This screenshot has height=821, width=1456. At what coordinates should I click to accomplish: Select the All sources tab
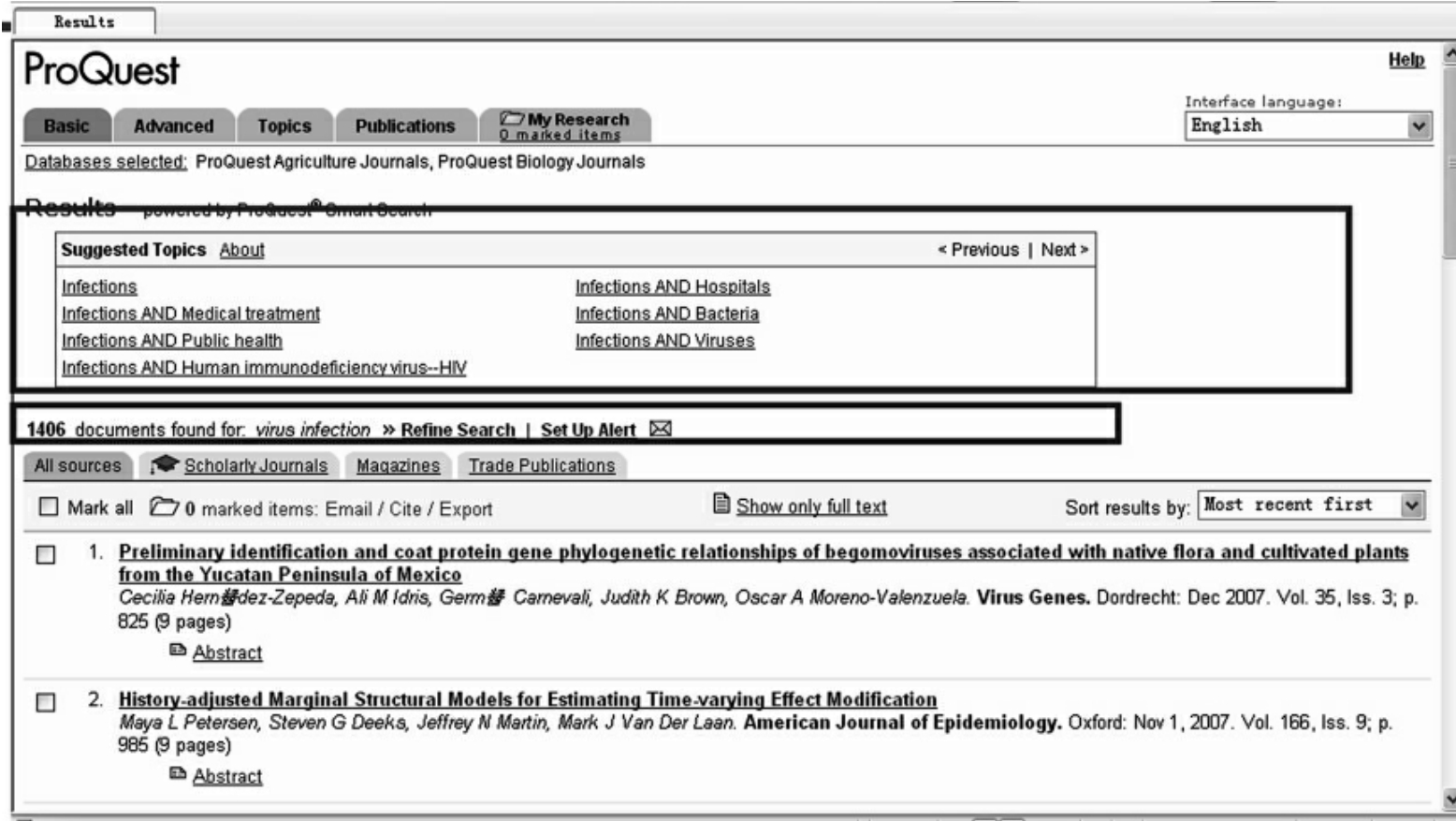[x=78, y=465]
